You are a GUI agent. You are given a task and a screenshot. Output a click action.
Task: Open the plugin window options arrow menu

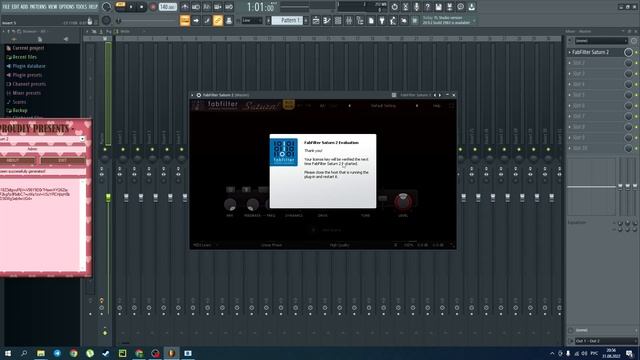(x=192, y=95)
